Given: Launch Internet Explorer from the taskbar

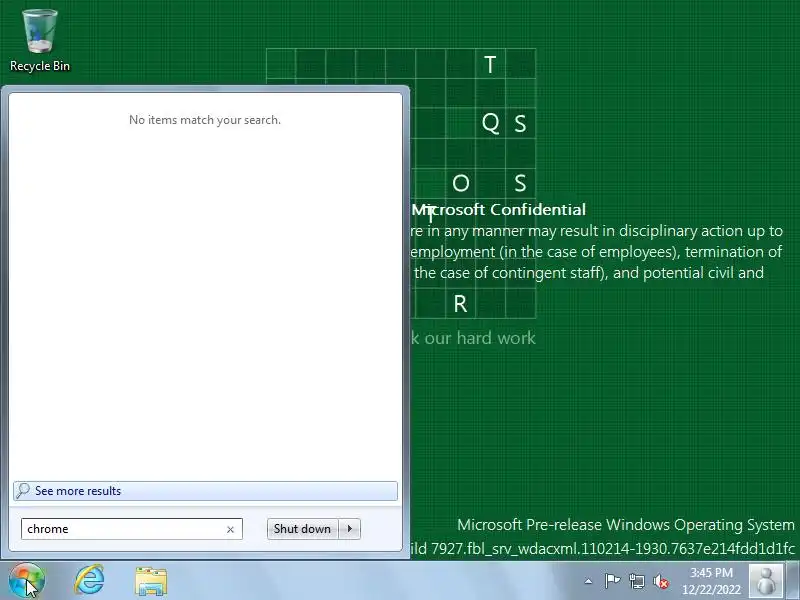Looking at the screenshot, I should (x=90, y=581).
